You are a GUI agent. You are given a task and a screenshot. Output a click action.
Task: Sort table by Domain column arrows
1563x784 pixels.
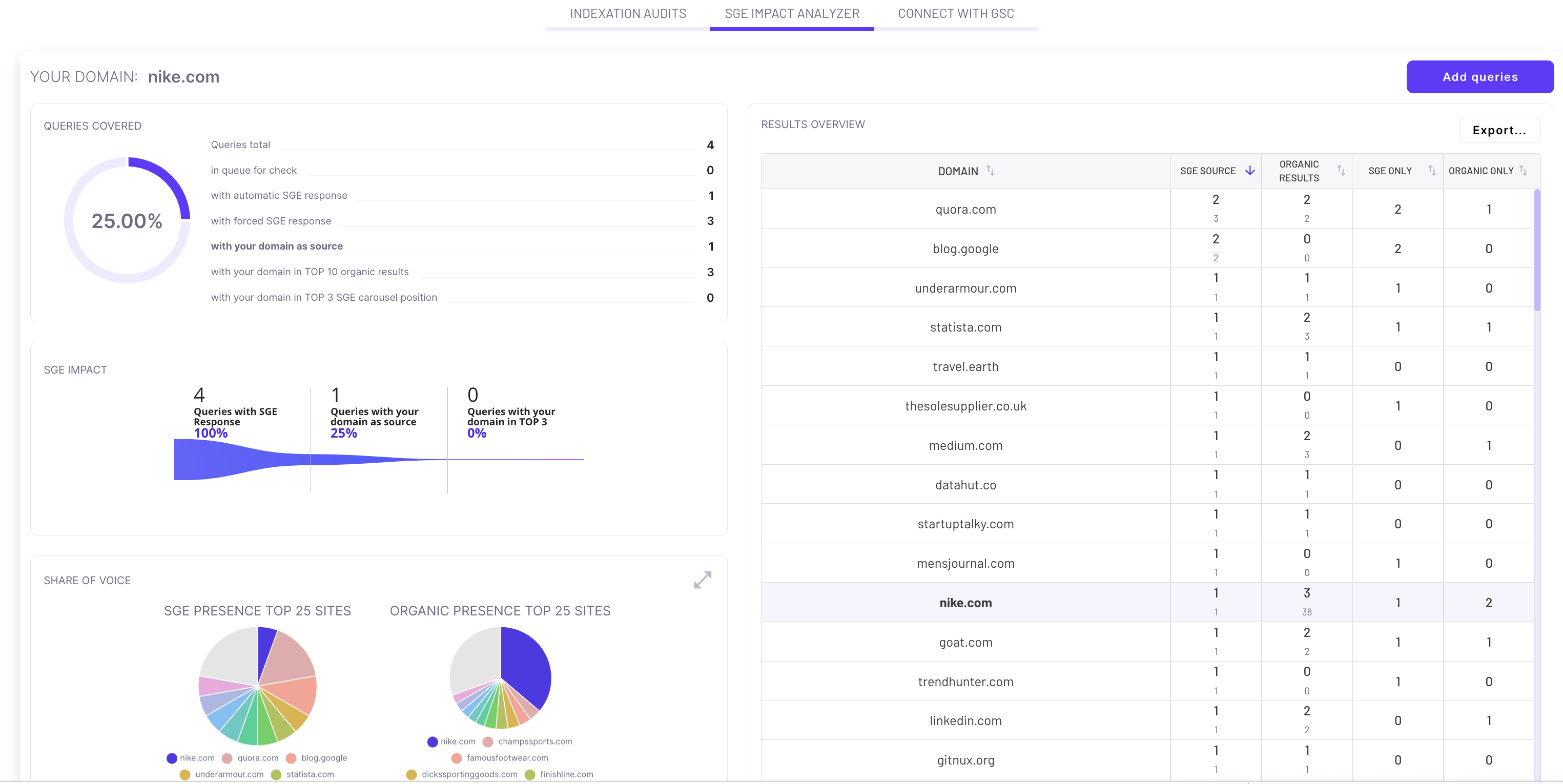pos(990,171)
